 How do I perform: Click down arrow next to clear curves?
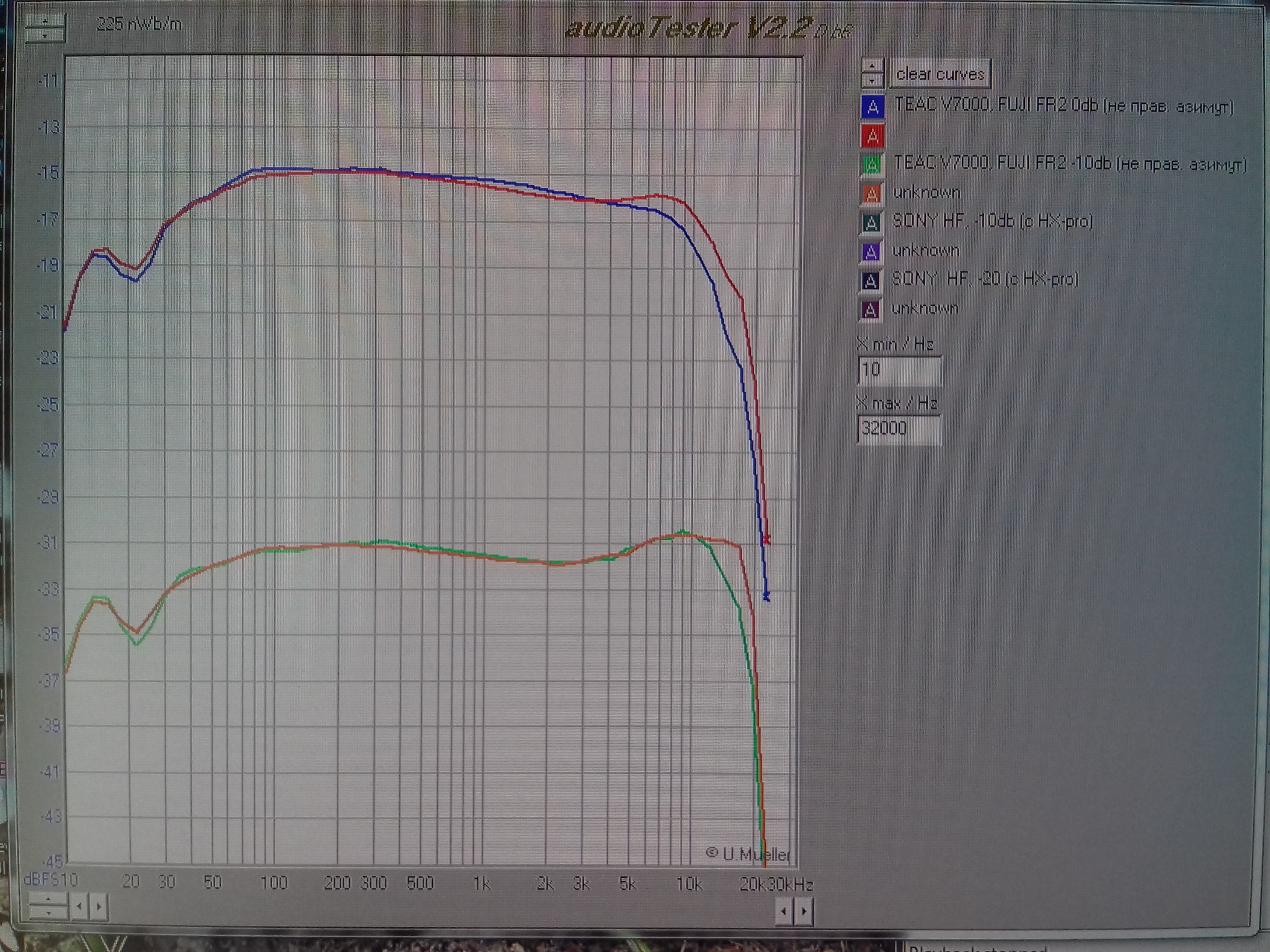pos(873,81)
